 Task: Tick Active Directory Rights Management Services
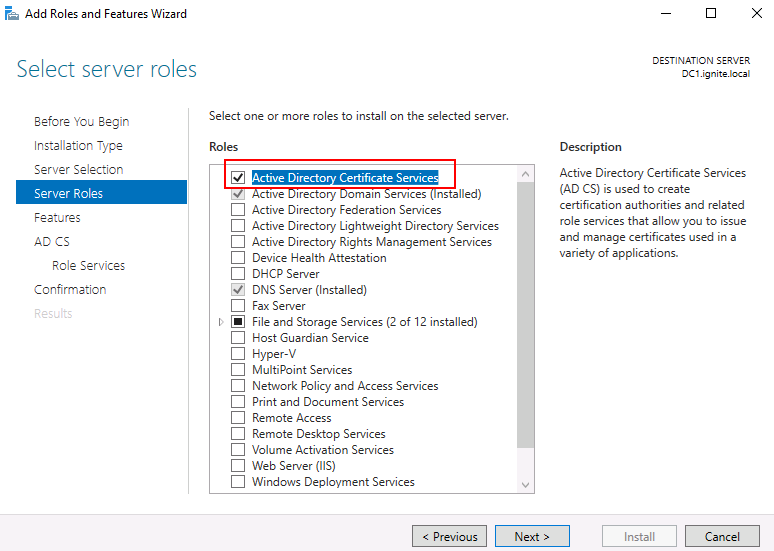pyautogui.click(x=238, y=241)
